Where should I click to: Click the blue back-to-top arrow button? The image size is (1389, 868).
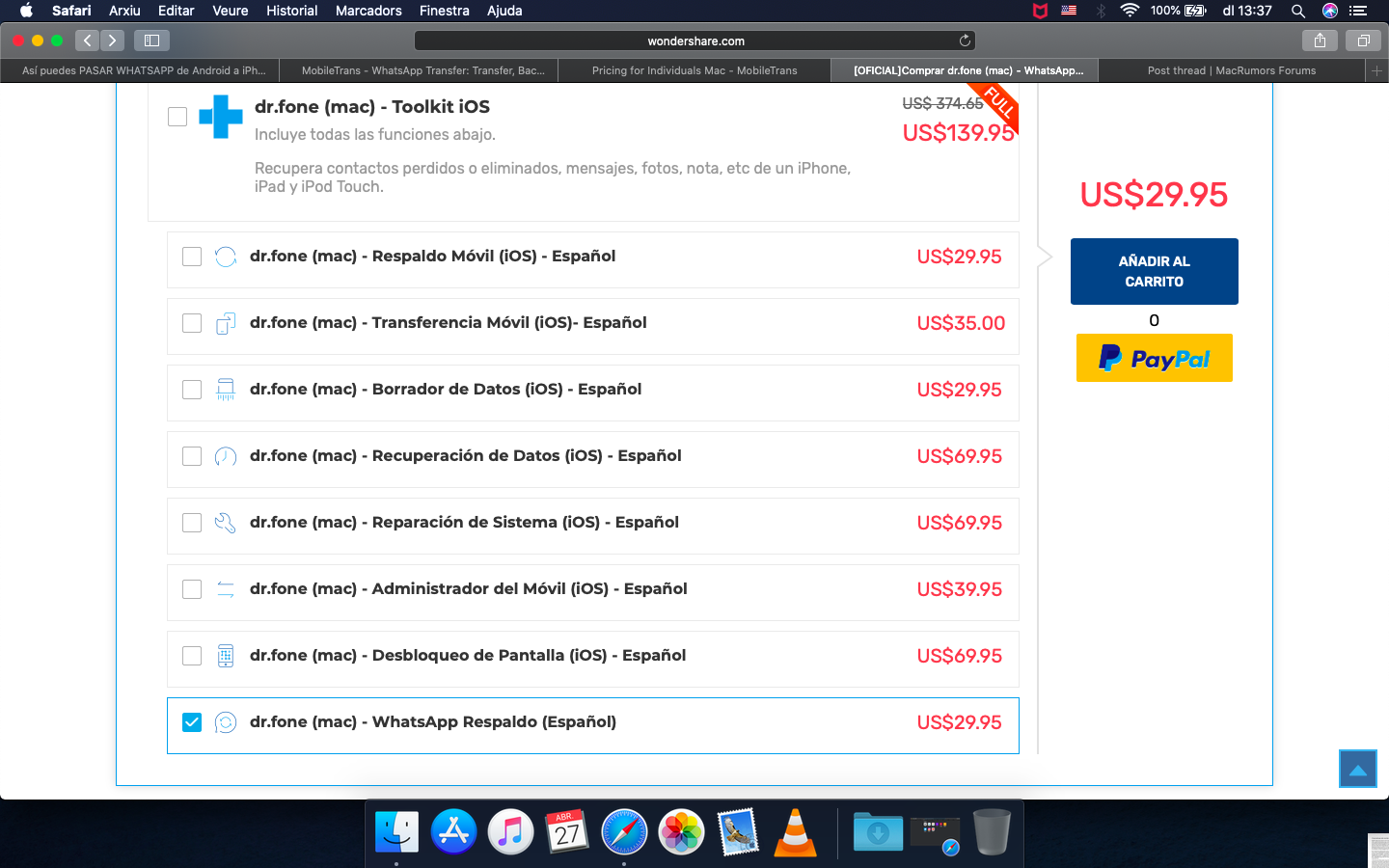coord(1358,769)
